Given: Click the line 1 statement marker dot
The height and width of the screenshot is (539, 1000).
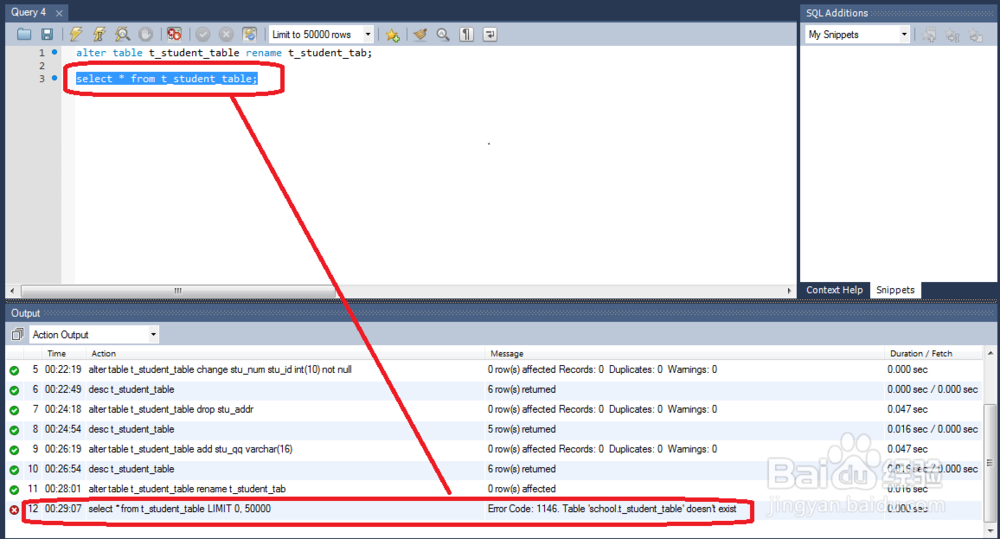Looking at the screenshot, I should coord(54,52).
